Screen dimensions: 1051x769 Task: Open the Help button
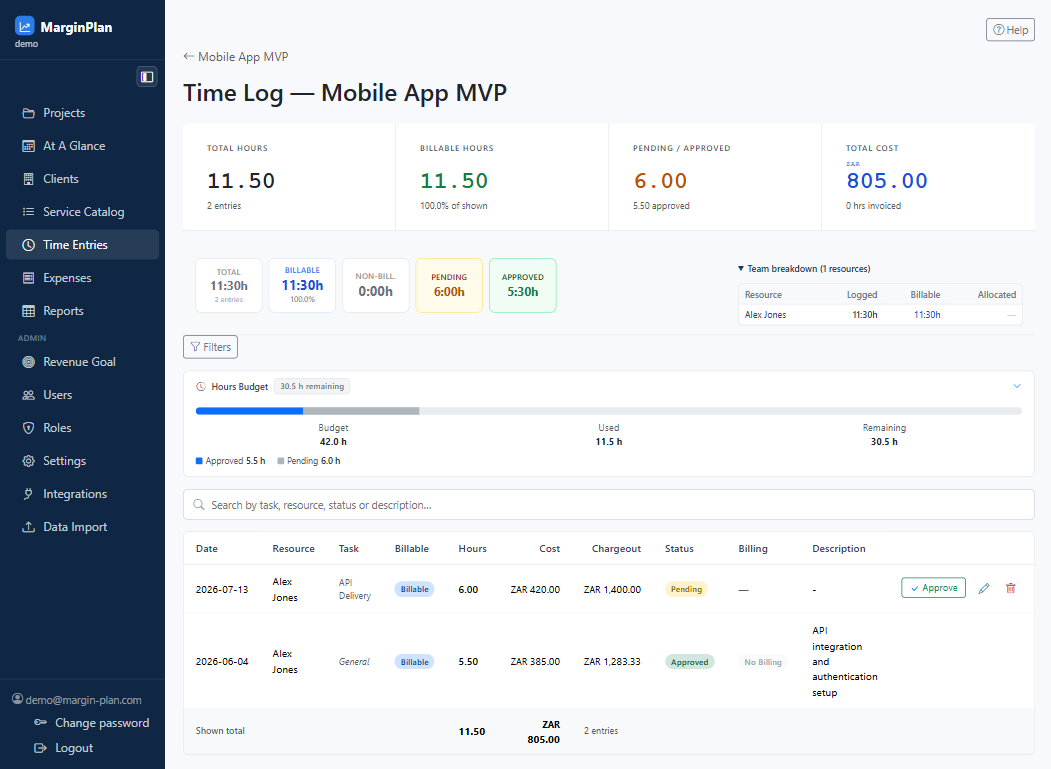[1010, 29]
